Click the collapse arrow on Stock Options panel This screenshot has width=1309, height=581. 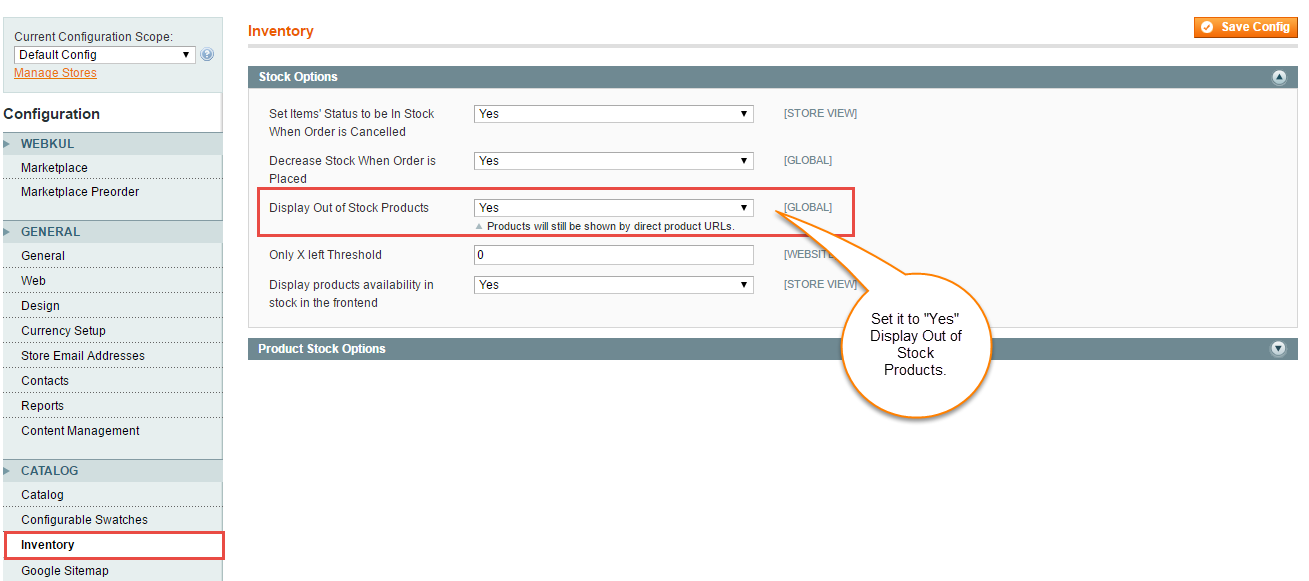pos(1278,76)
